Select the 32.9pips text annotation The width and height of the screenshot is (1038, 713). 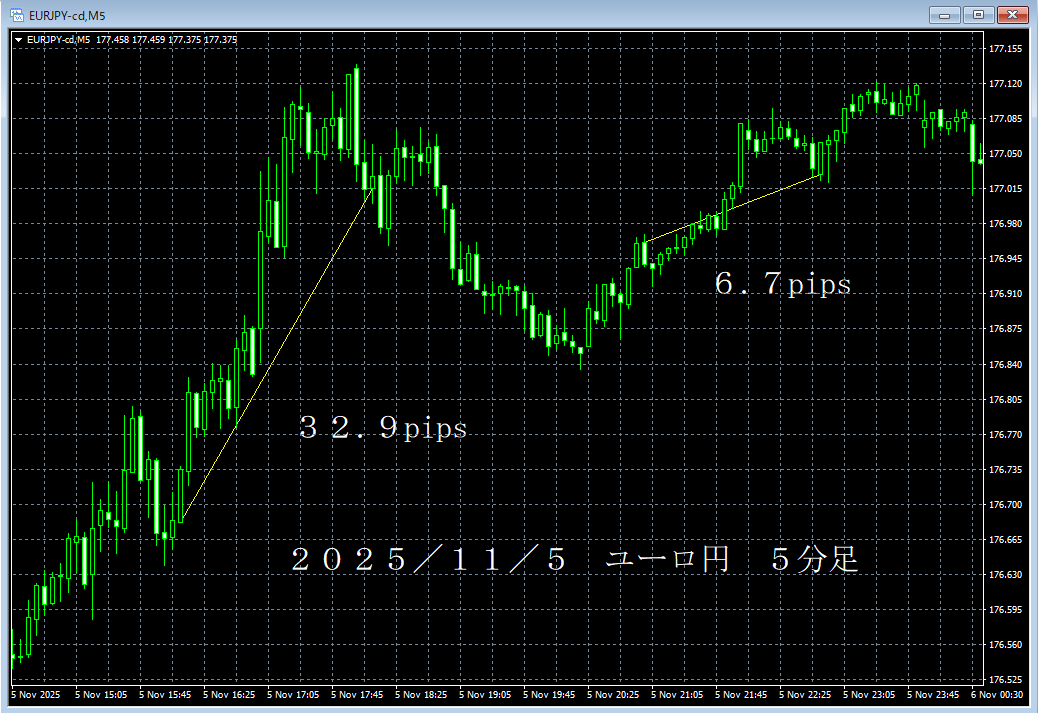pos(383,428)
